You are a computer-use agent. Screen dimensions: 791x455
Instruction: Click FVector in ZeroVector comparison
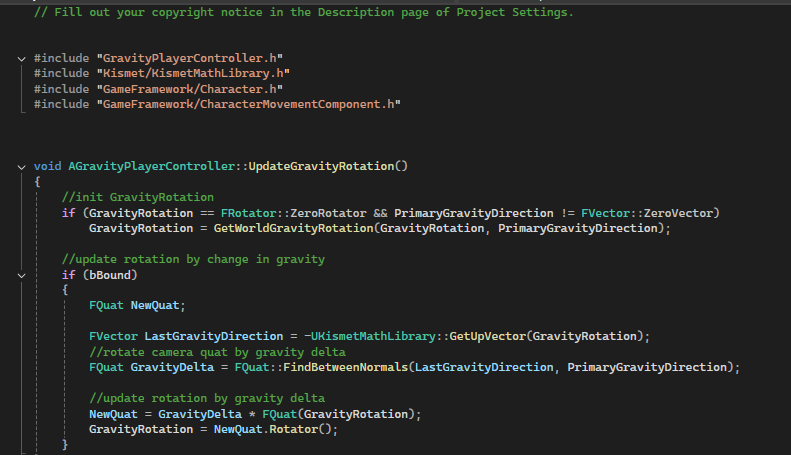pyautogui.click(x=605, y=213)
